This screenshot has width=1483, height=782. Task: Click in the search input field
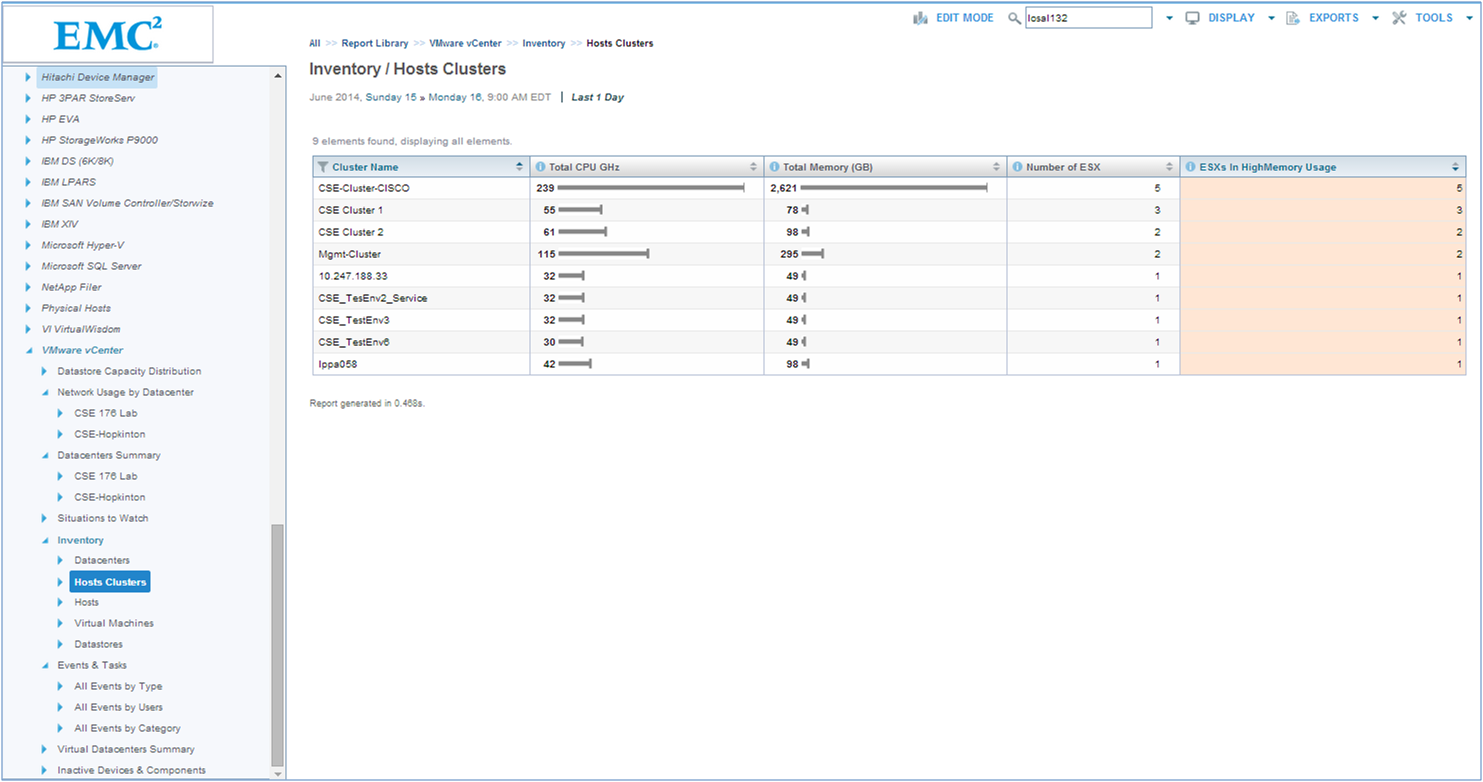pyautogui.click(x=1089, y=18)
